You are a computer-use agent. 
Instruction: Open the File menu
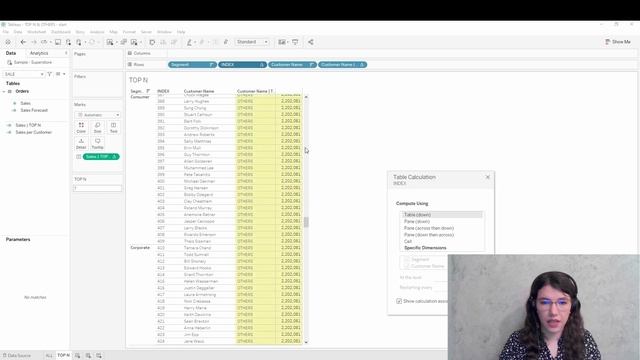point(6,32)
